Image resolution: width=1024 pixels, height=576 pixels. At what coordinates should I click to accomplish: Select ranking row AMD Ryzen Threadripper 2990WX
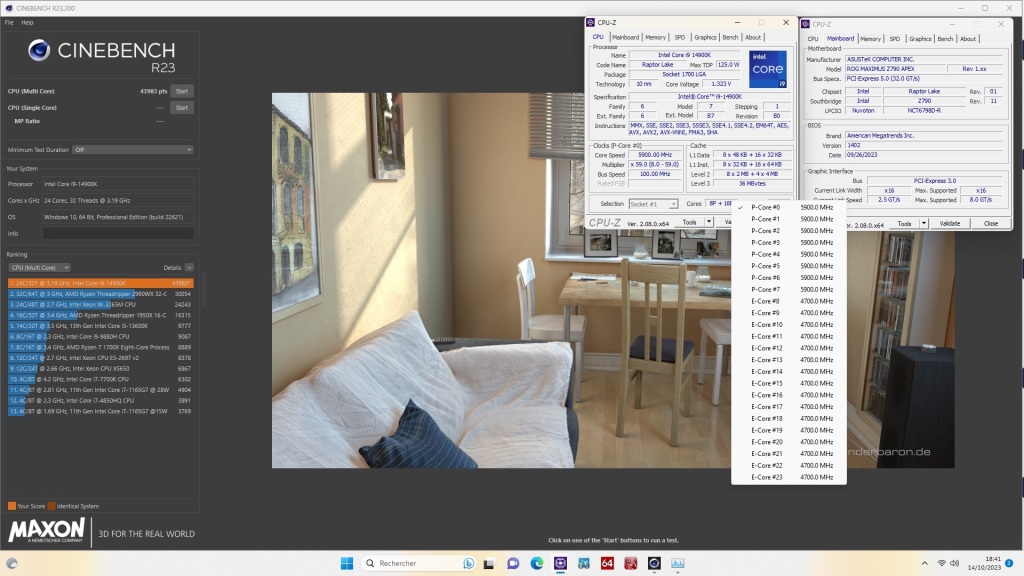click(x=101, y=294)
